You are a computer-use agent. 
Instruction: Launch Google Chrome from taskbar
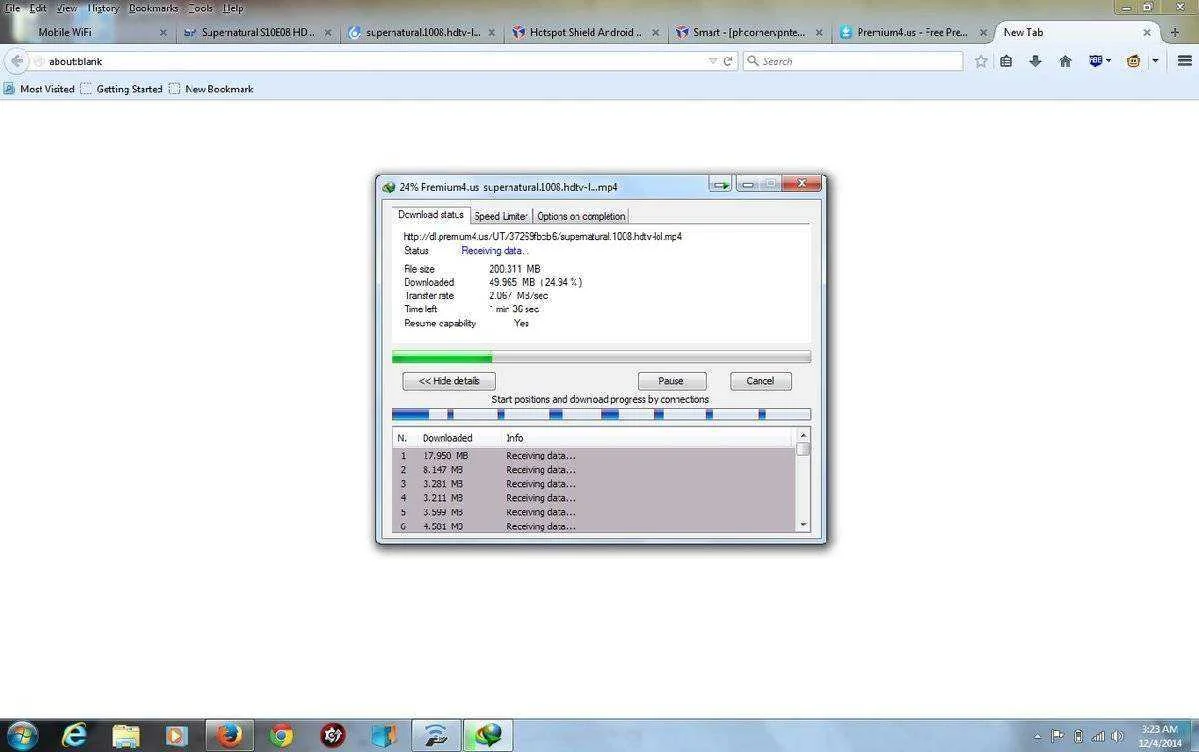(281, 736)
